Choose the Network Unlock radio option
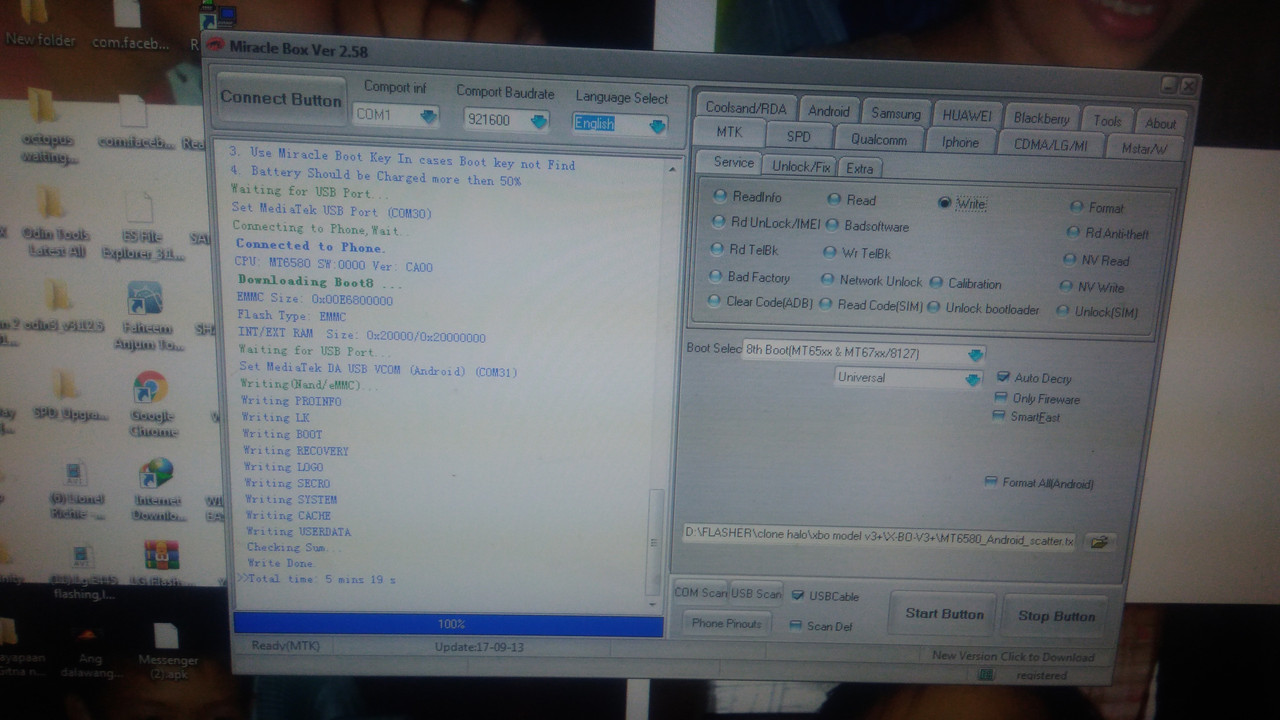This screenshot has height=720, width=1280. click(x=872, y=281)
